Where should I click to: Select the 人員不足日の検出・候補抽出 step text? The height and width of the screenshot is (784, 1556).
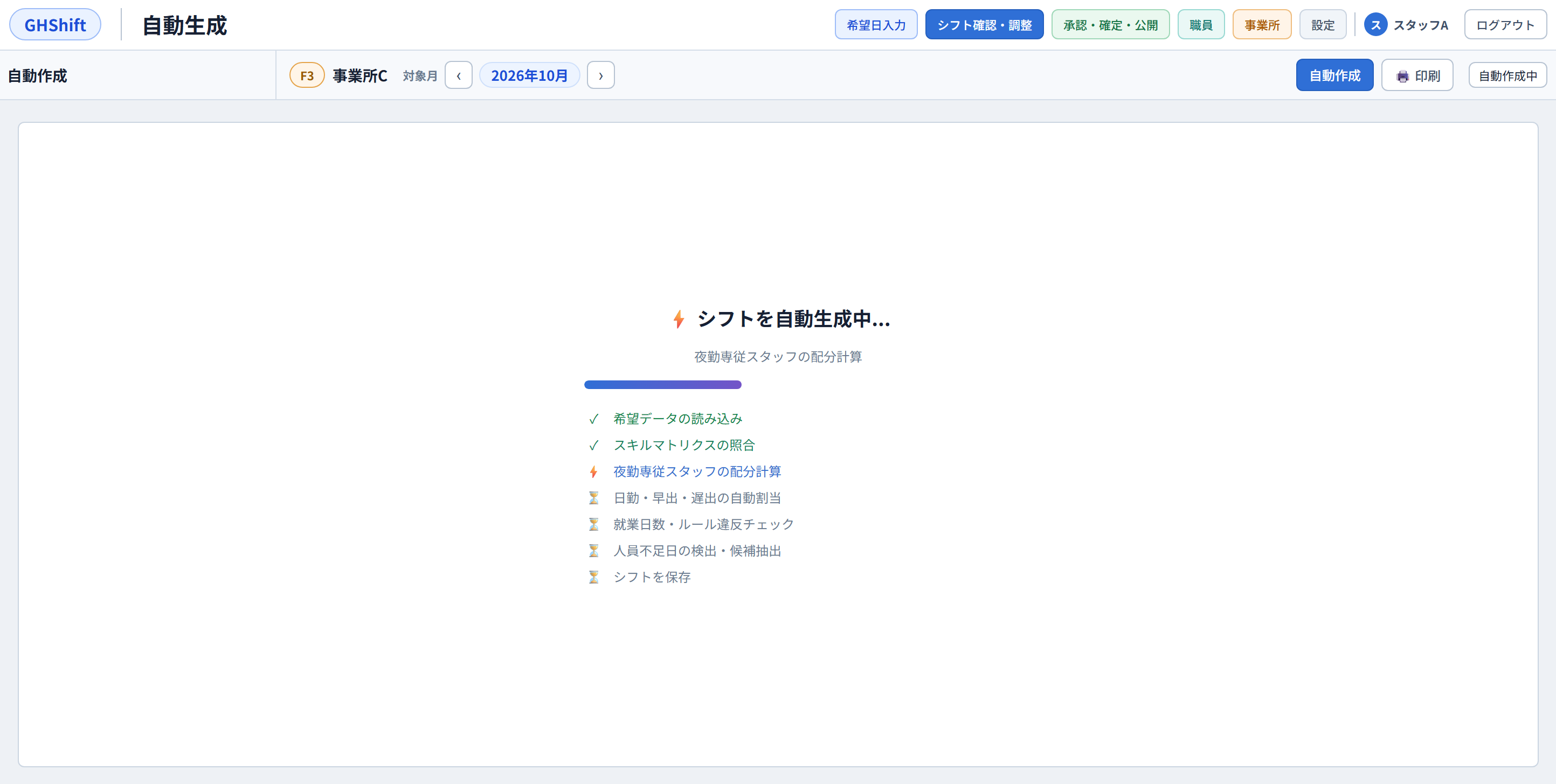(x=697, y=551)
